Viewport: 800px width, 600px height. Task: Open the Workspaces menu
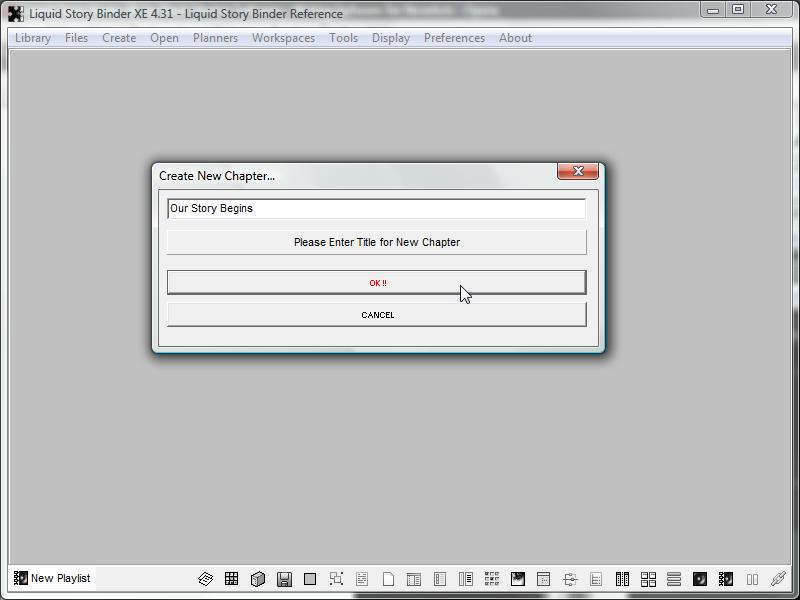tap(283, 38)
